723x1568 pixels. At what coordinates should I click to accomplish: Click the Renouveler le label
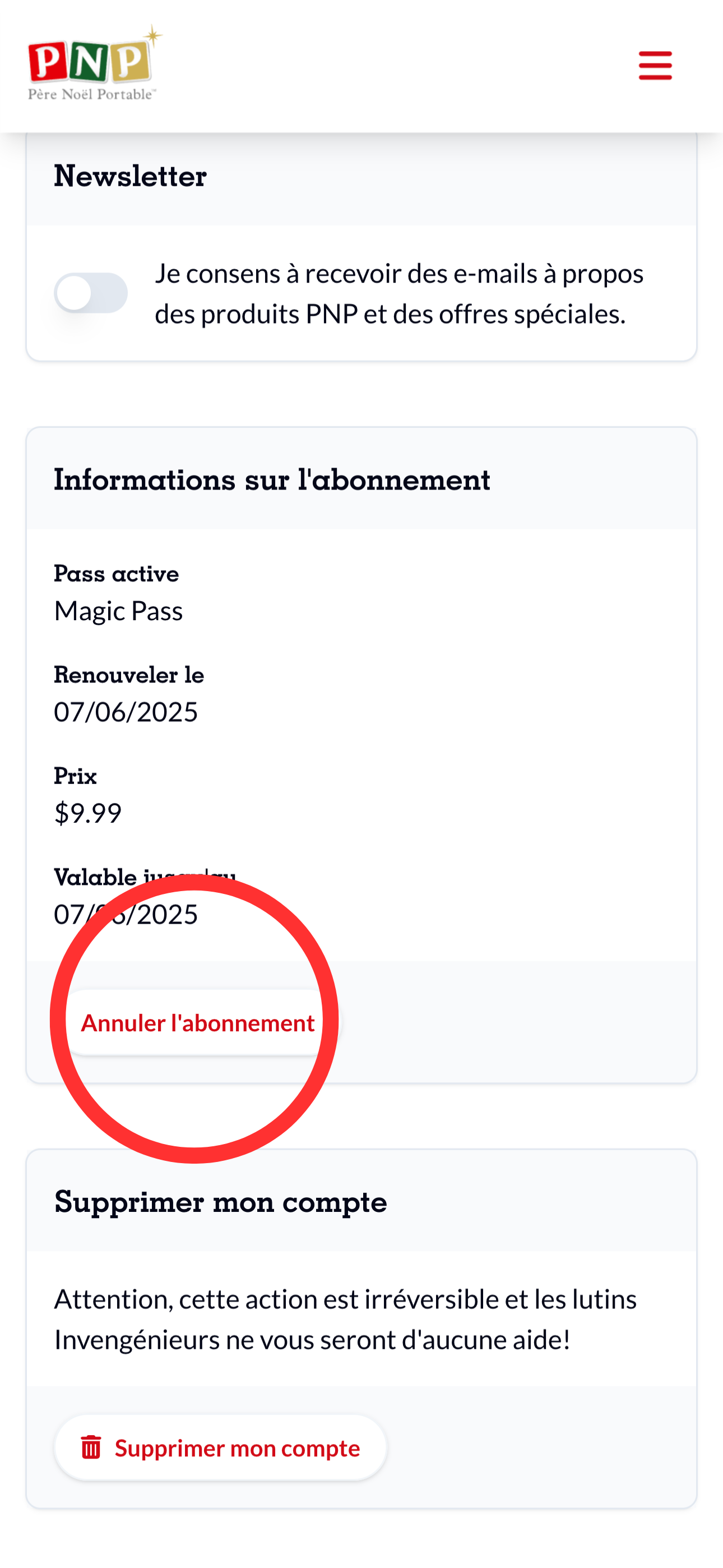click(x=129, y=675)
